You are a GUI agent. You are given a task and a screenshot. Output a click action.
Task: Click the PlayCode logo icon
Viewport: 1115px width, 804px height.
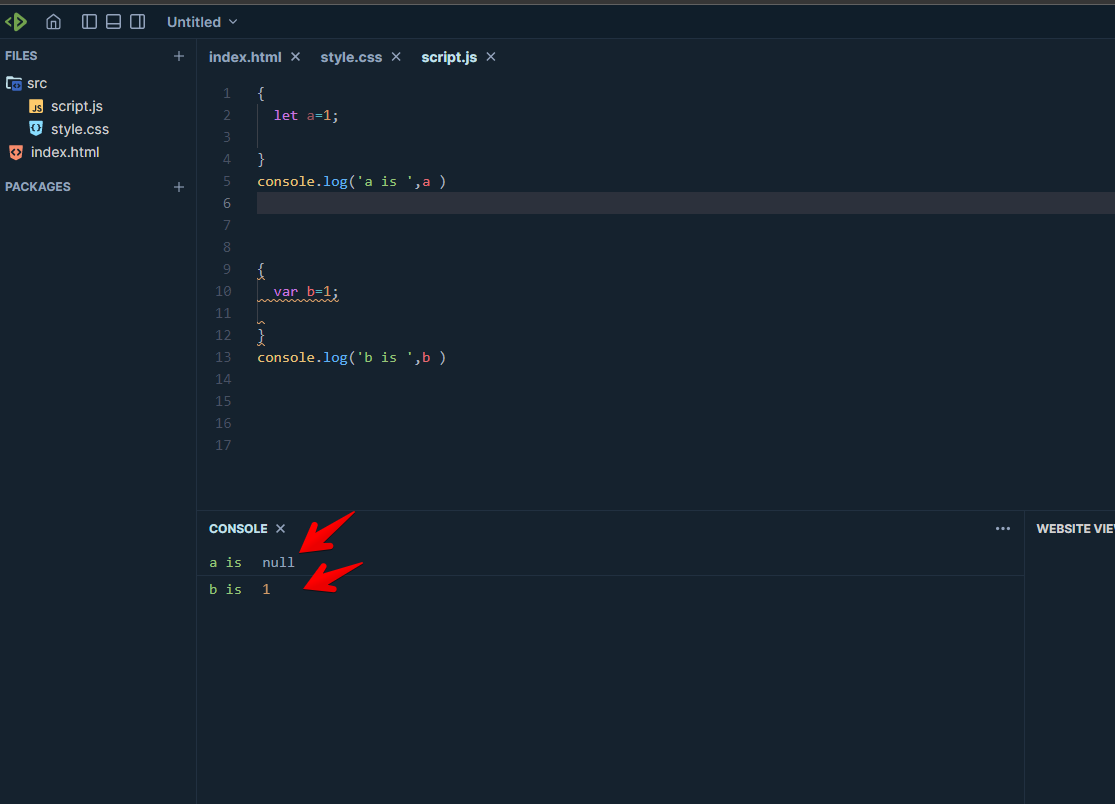[x=17, y=20]
